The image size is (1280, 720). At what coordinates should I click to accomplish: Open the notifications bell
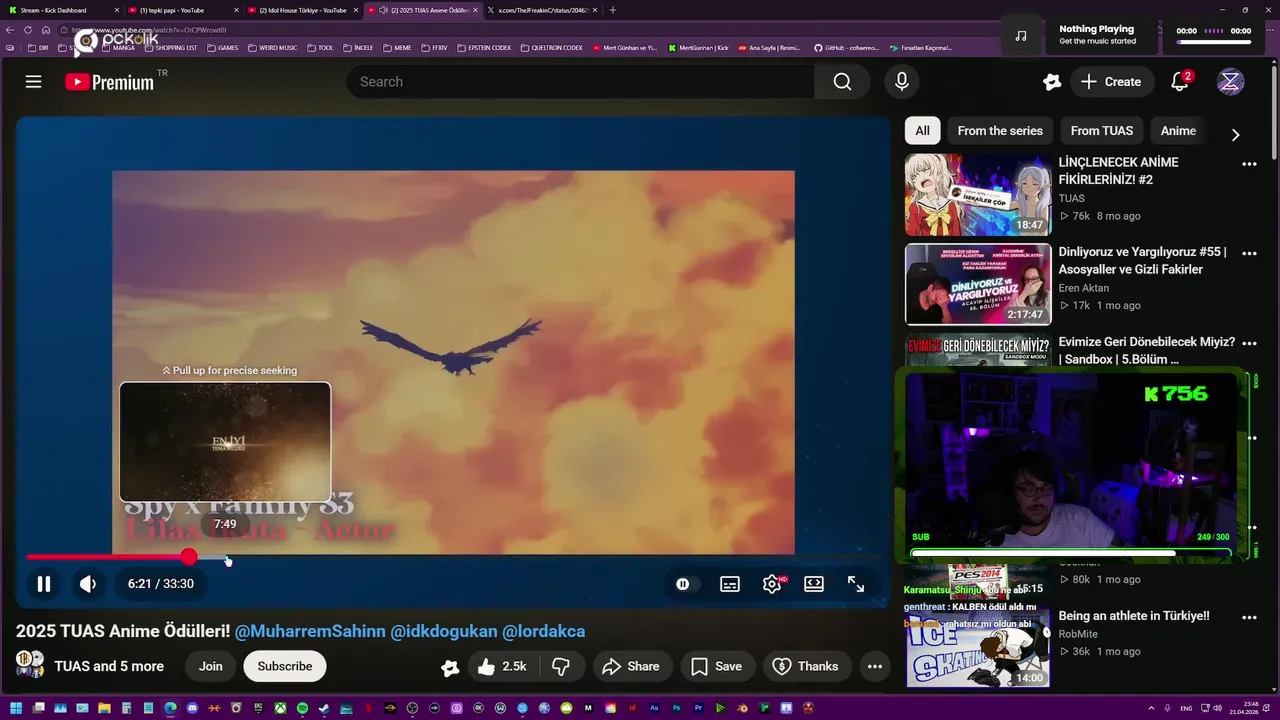tap(1180, 82)
